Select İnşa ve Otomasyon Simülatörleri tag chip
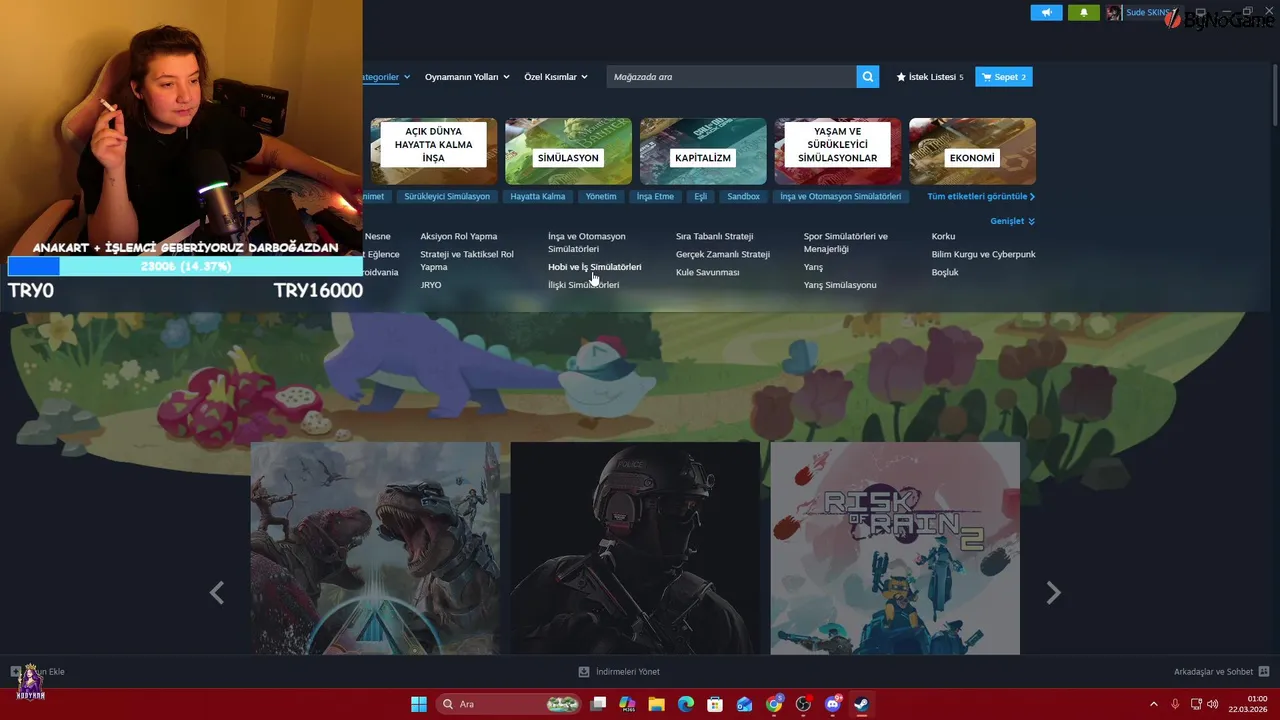 [x=840, y=196]
